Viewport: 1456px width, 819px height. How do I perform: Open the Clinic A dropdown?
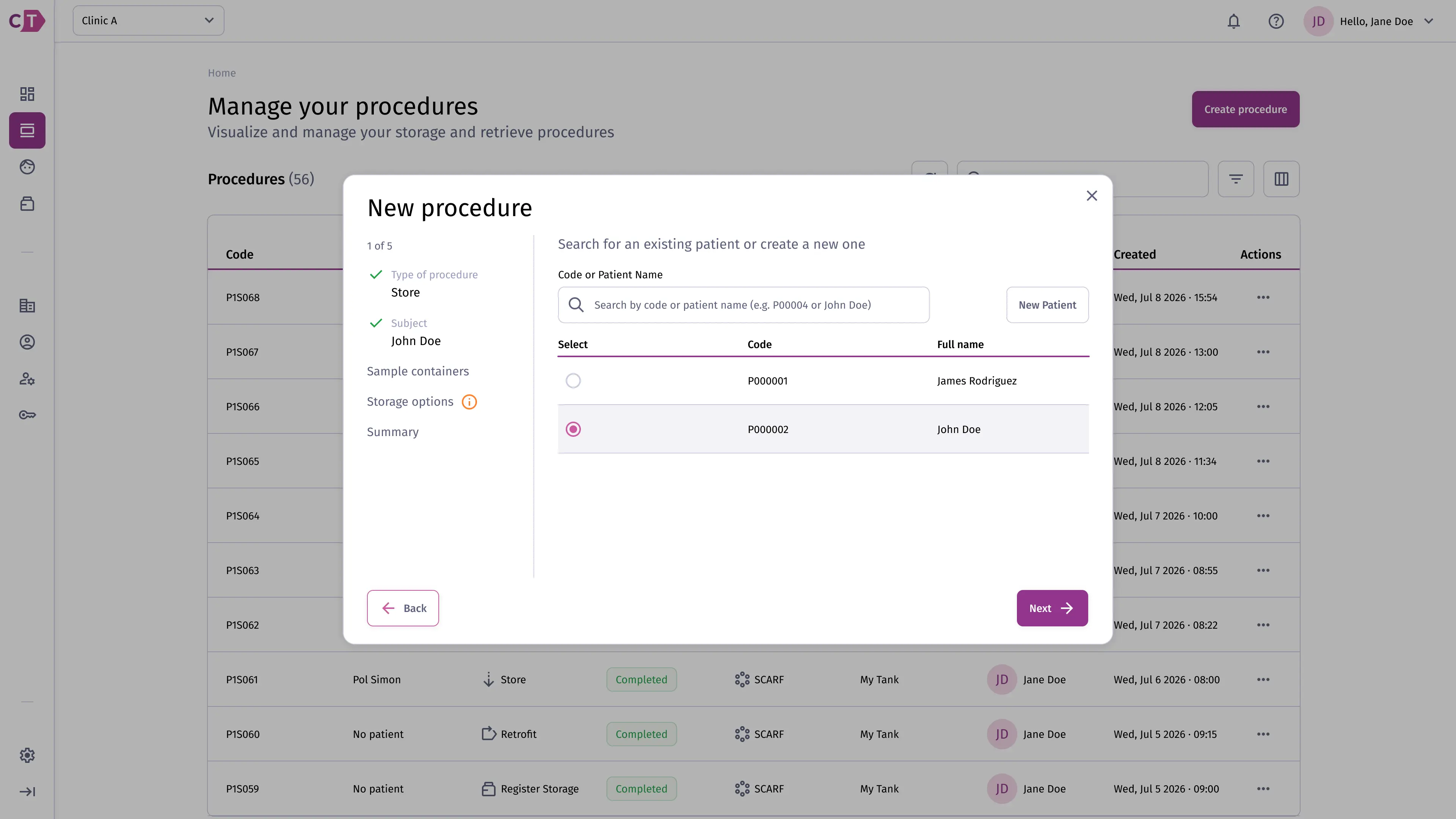tap(148, 21)
